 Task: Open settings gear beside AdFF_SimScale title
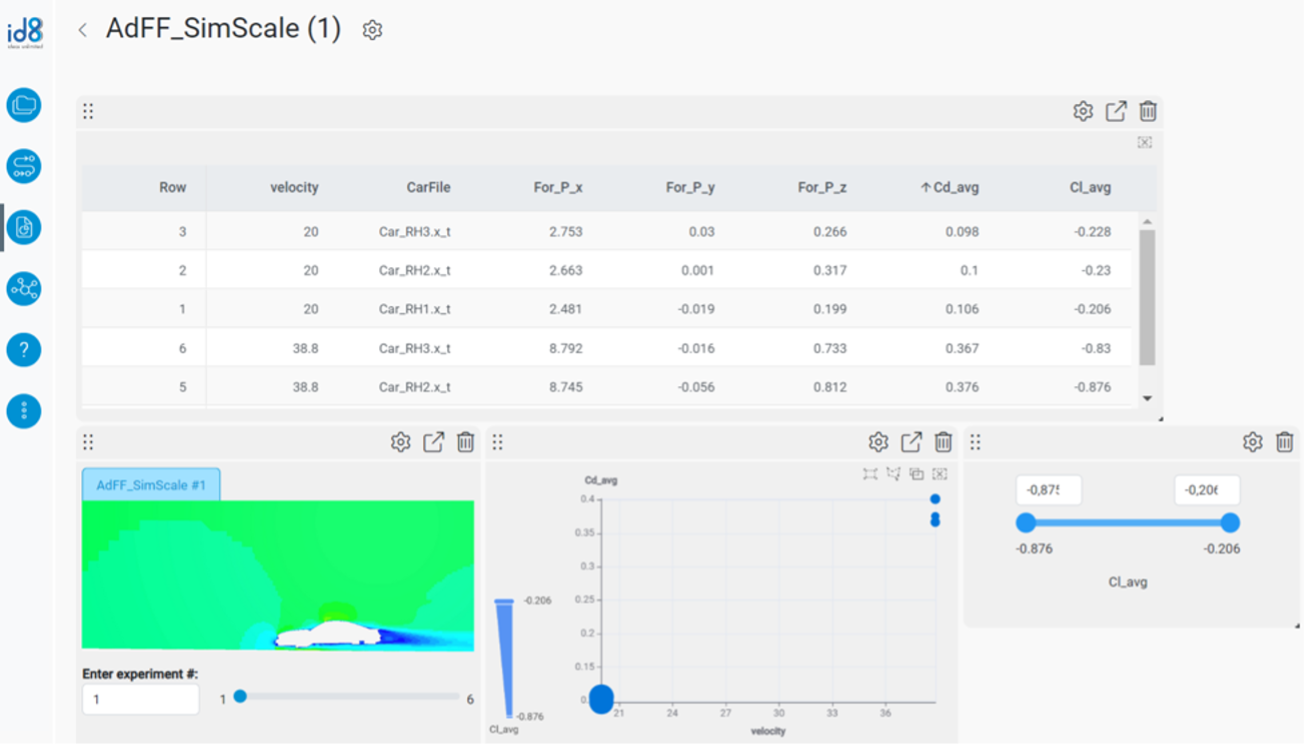pos(372,30)
